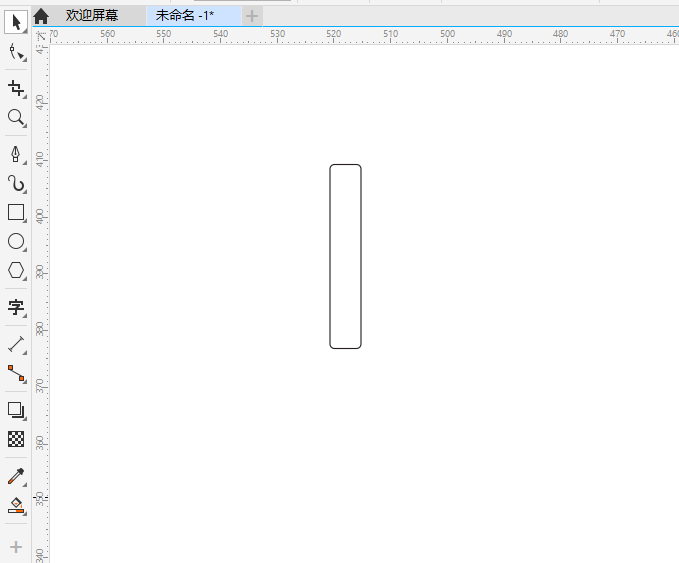Add a new document with plus tab
This screenshot has height=563, width=679.
252,16
